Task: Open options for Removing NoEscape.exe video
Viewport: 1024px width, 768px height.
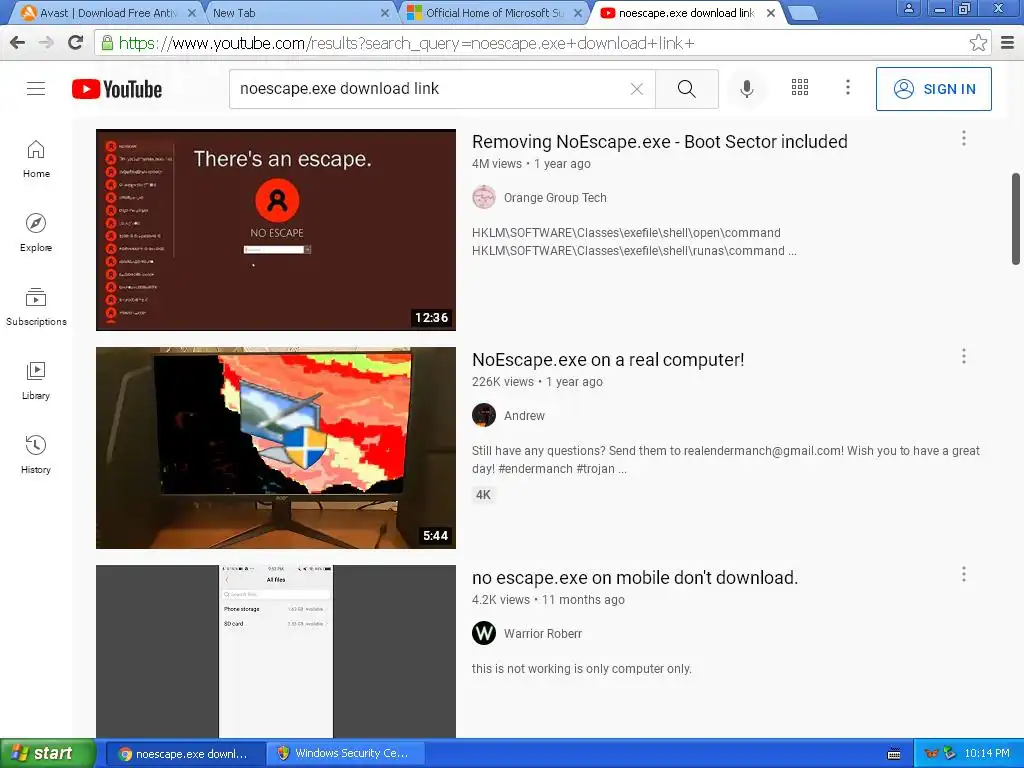Action: click(x=963, y=138)
